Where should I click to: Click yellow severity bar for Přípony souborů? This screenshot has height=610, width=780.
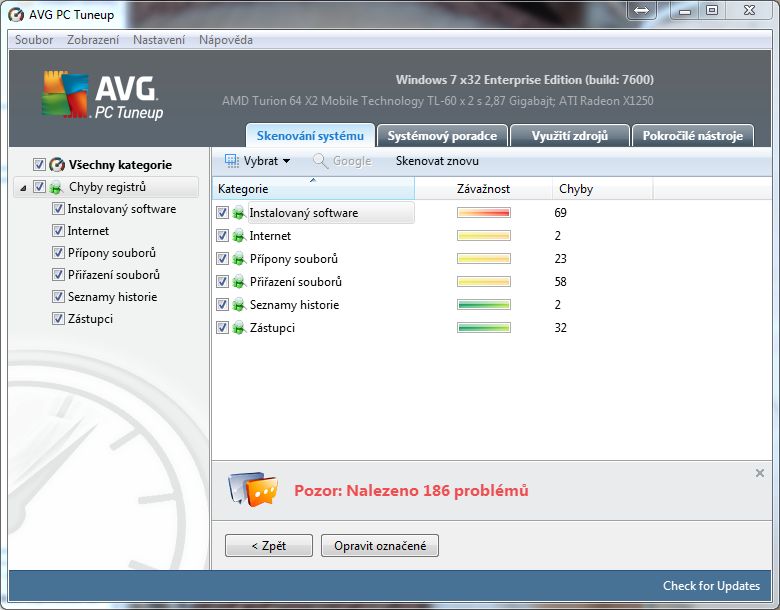(x=484, y=258)
